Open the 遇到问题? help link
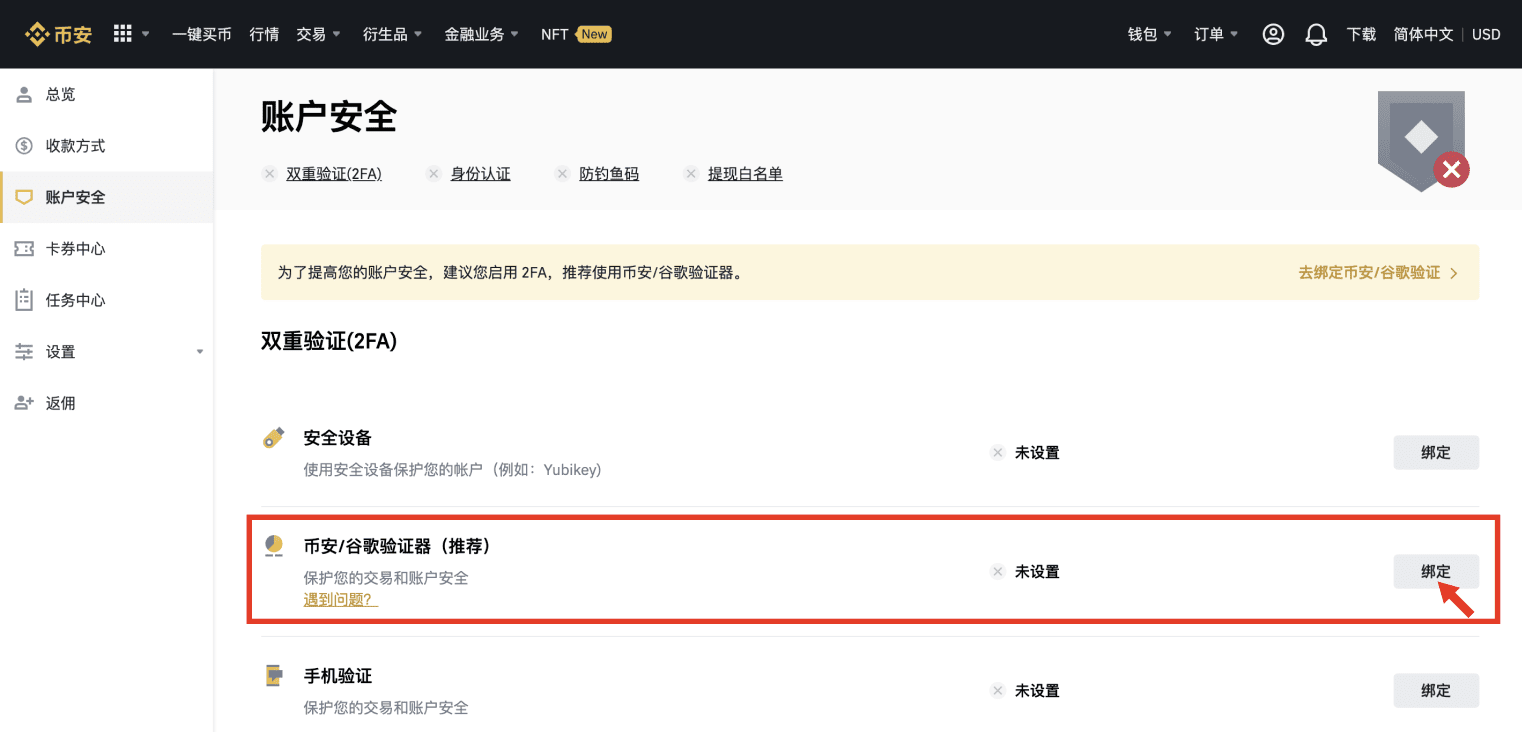The width and height of the screenshot is (1522, 732). click(x=341, y=600)
